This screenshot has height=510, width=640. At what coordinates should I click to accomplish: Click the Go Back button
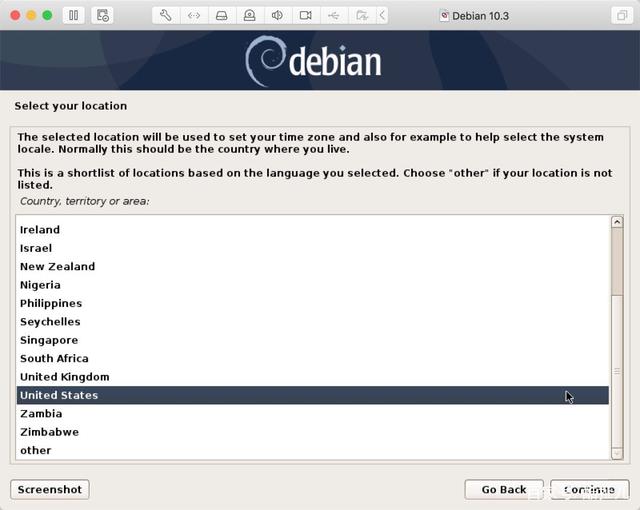tap(504, 489)
